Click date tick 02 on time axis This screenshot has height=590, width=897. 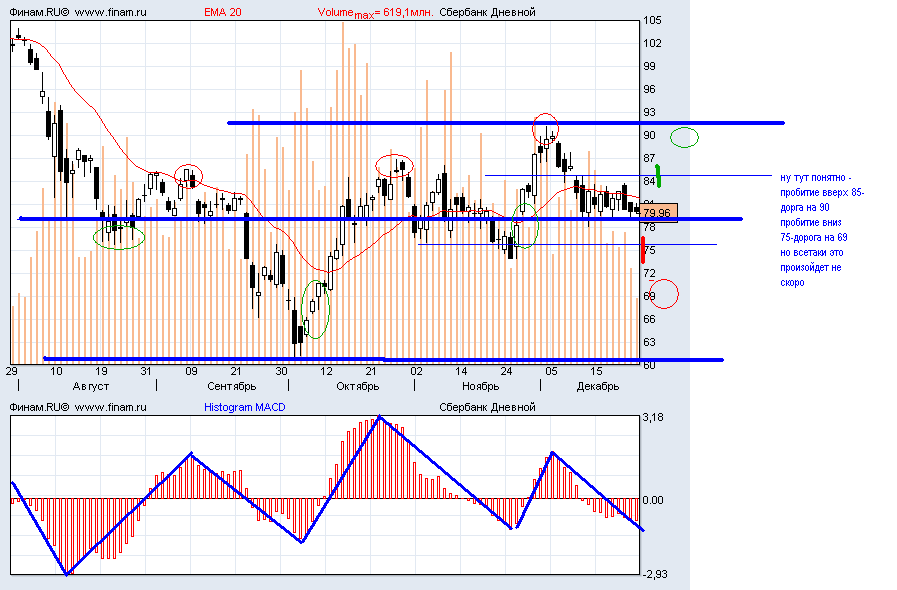pos(416,371)
